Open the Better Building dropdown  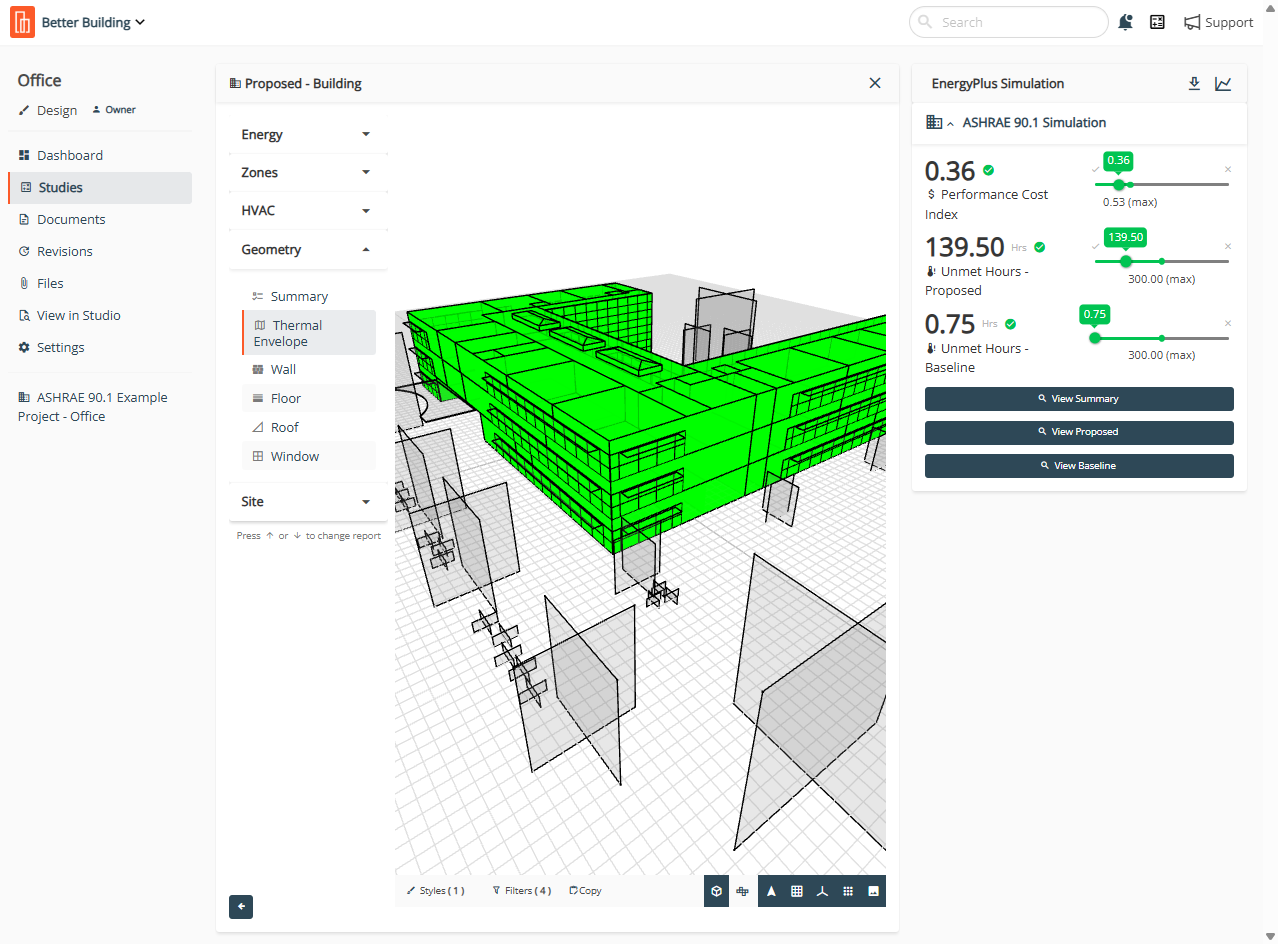pos(93,22)
